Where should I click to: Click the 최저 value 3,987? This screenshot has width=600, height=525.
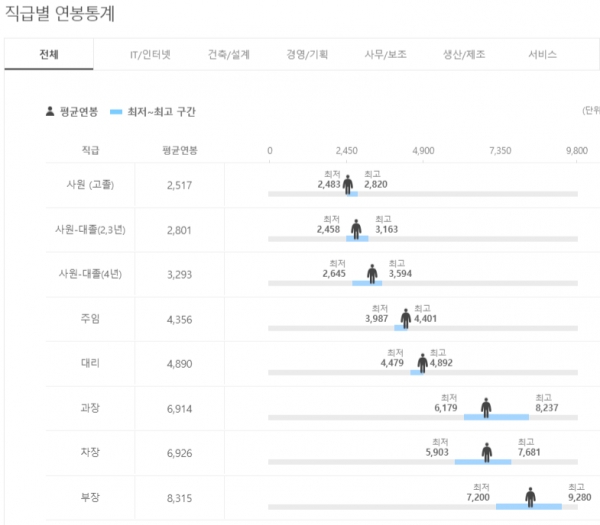pyautogui.click(x=377, y=319)
